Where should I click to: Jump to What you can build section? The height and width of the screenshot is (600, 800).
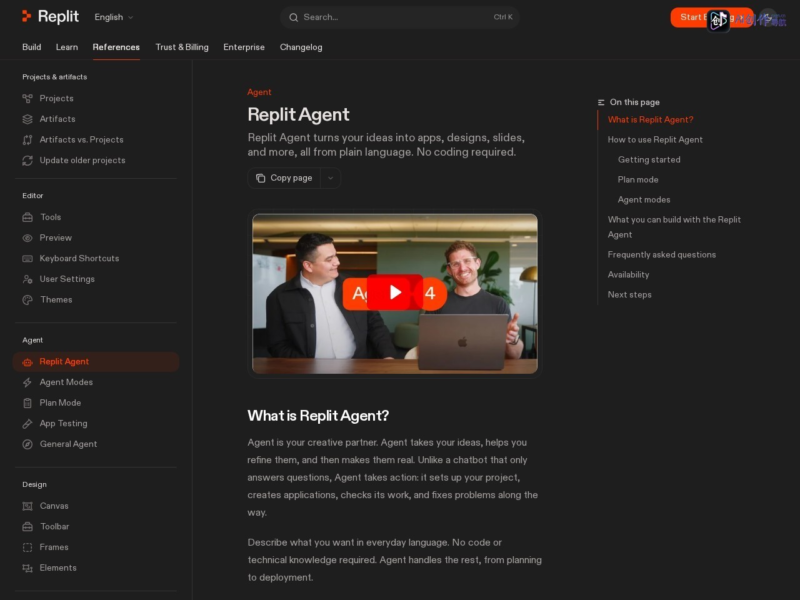[x=674, y=227]
